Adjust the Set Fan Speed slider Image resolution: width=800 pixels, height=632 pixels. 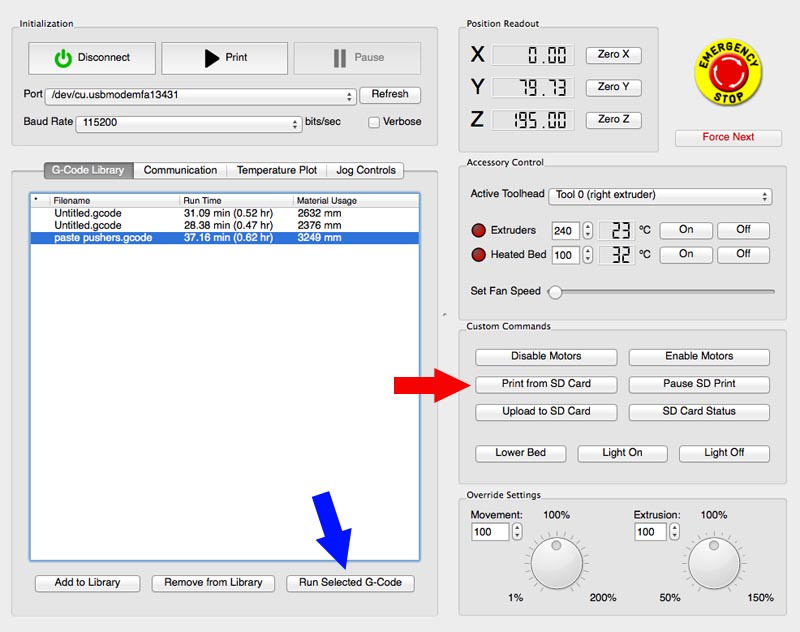555,292
